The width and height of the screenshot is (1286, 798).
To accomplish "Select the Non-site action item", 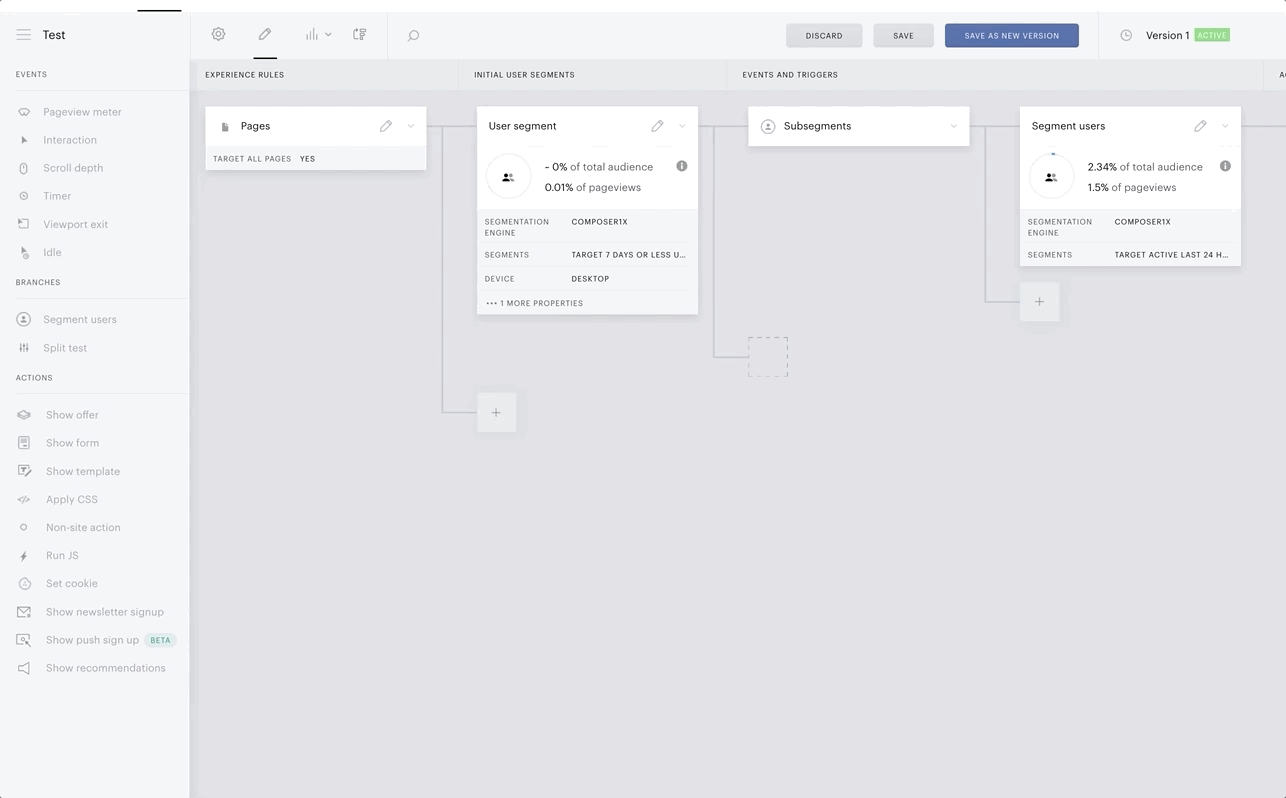I will click(x=83, y=527).
